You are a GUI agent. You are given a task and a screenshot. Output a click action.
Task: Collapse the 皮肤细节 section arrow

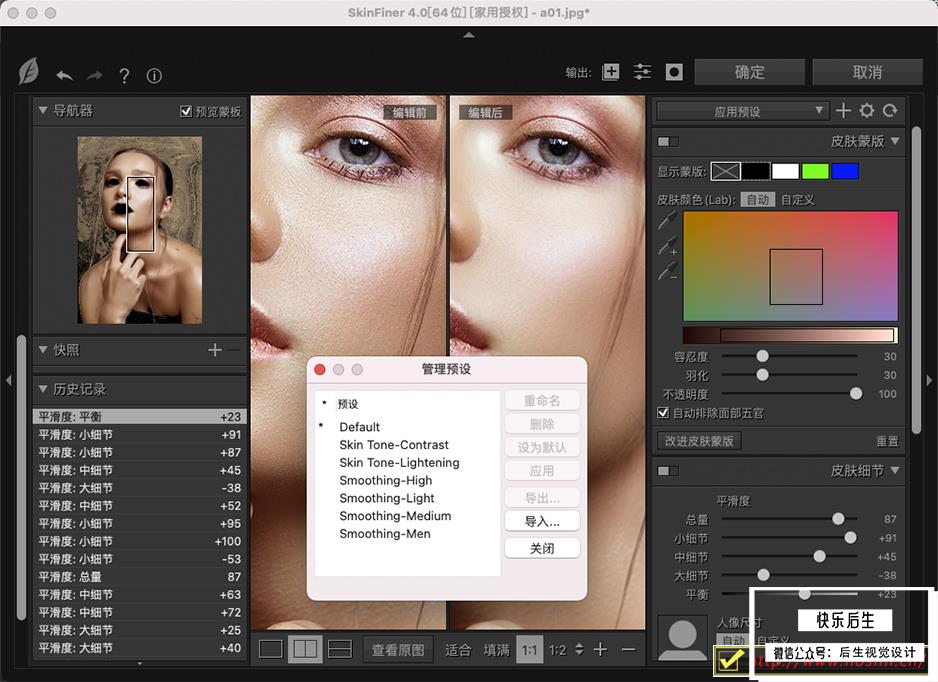[895, 470]
